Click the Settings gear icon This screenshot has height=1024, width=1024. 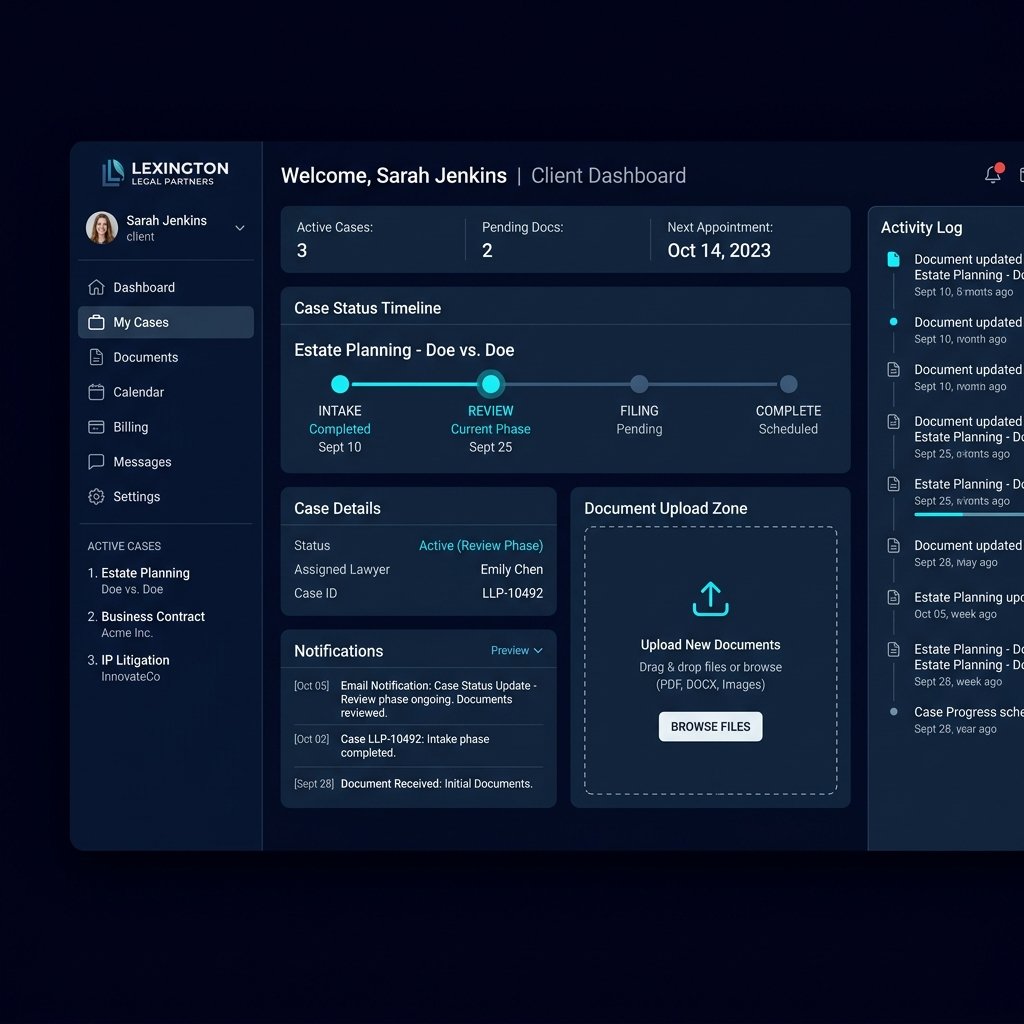96,496
